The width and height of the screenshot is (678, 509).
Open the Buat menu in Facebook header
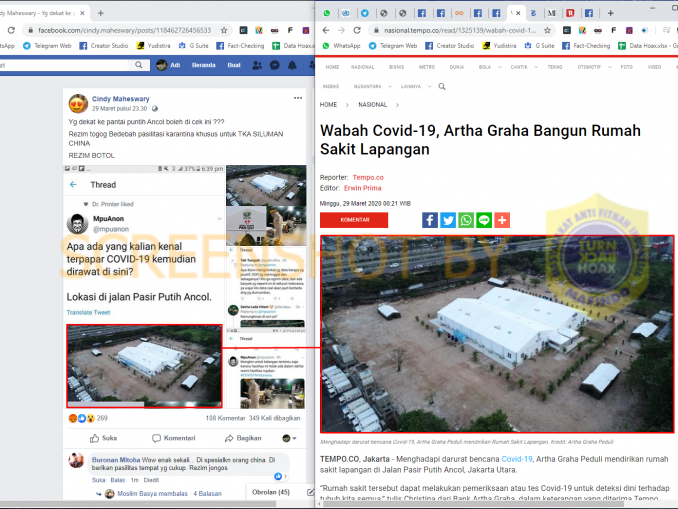[x=234, y=65]
